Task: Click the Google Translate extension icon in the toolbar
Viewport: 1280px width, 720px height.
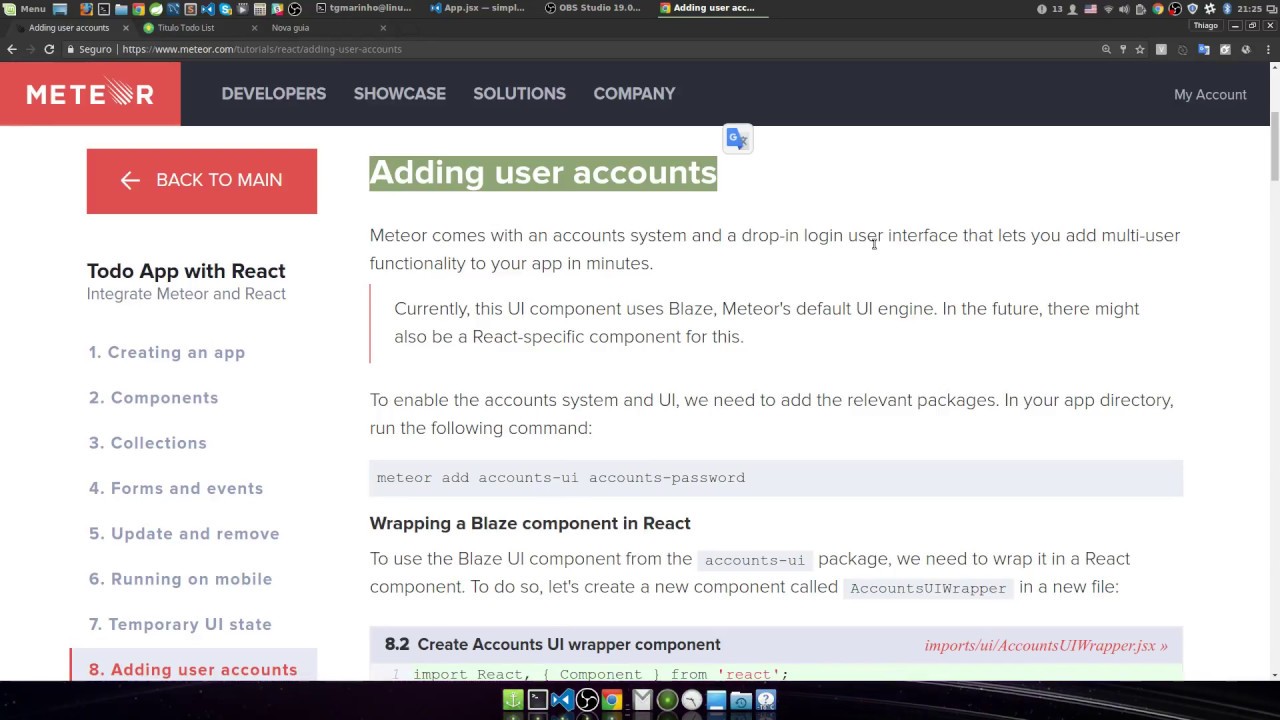Action: (1204, 49)
